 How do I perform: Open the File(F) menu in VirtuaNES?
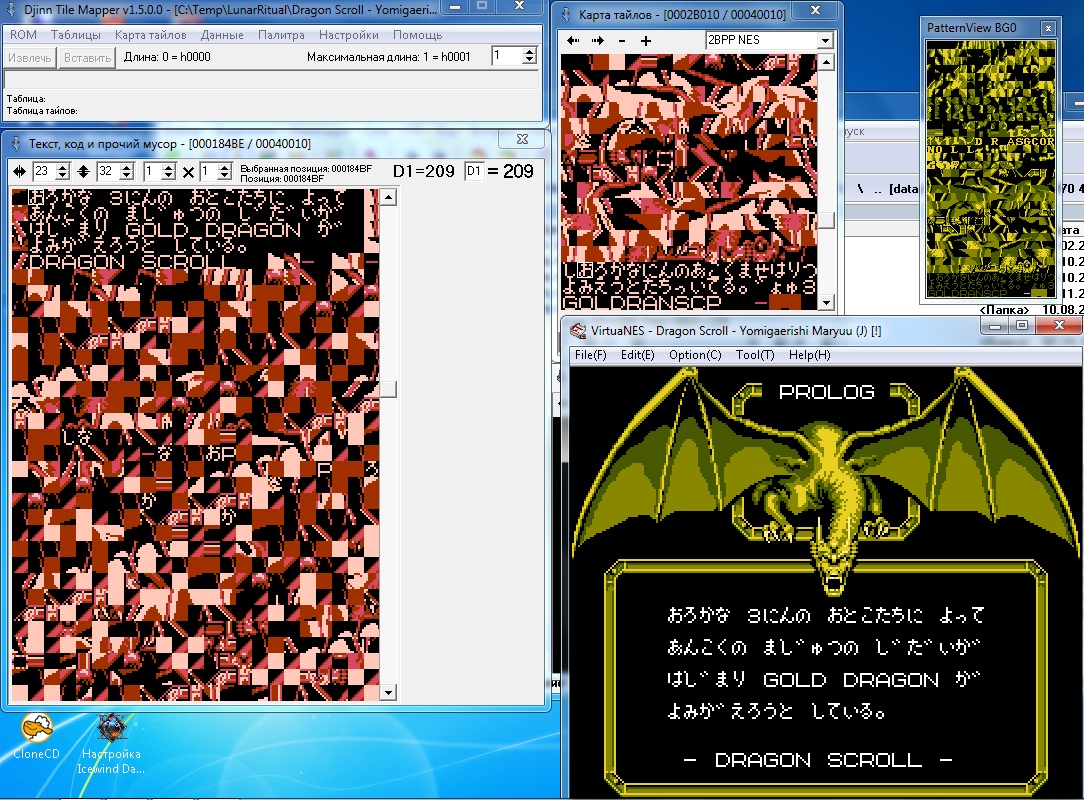(590, 355)
